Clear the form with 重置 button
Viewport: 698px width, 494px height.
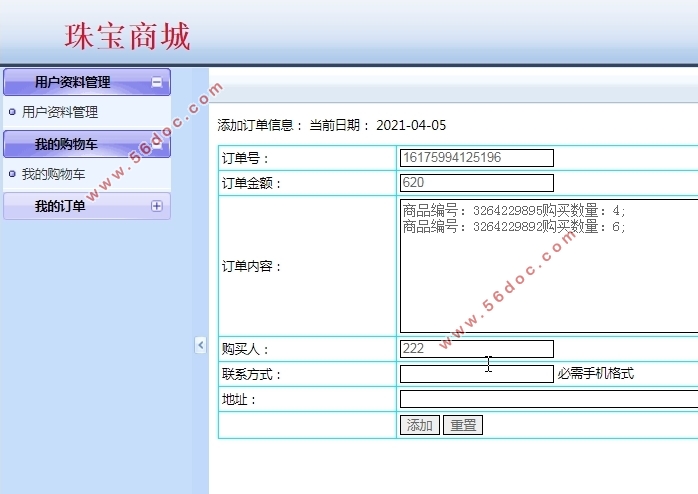click(463, 425)
